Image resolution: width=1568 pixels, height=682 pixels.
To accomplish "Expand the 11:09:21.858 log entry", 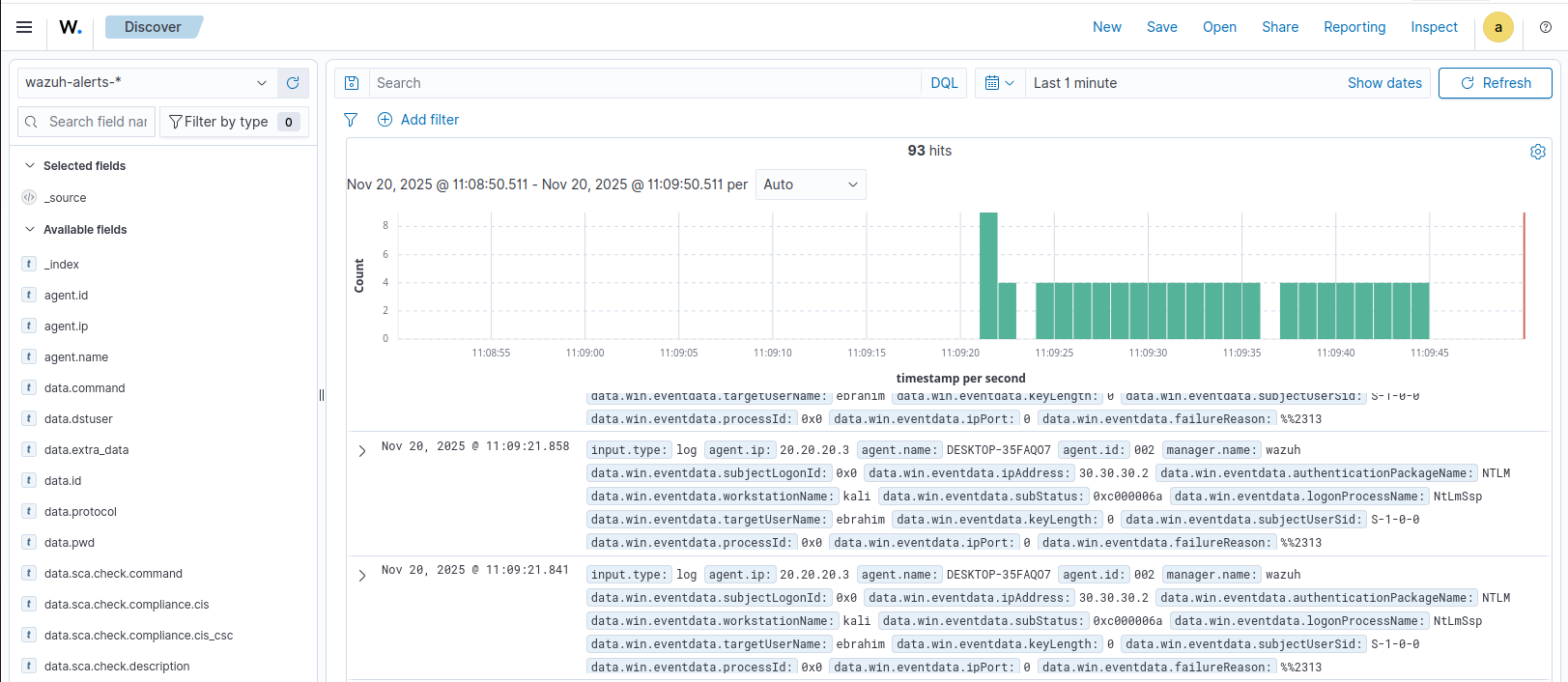I will 362,451.
